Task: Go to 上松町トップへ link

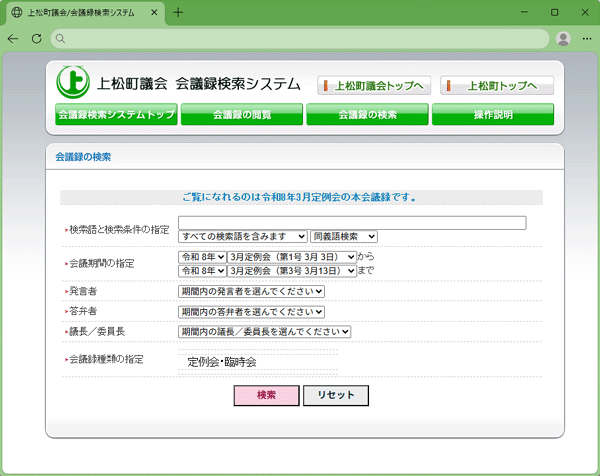Action: pos(497,86)
